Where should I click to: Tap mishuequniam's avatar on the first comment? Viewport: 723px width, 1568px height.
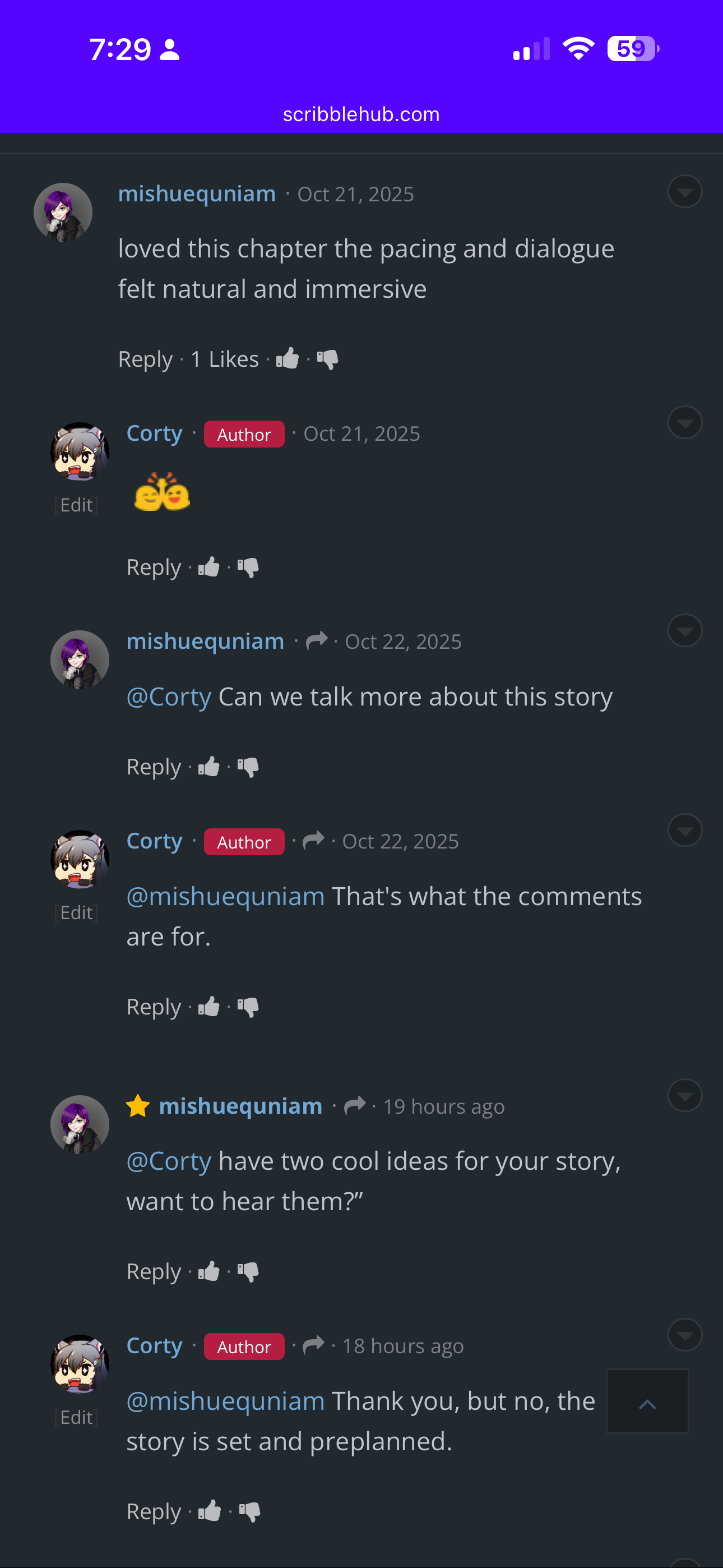[63, 212]
